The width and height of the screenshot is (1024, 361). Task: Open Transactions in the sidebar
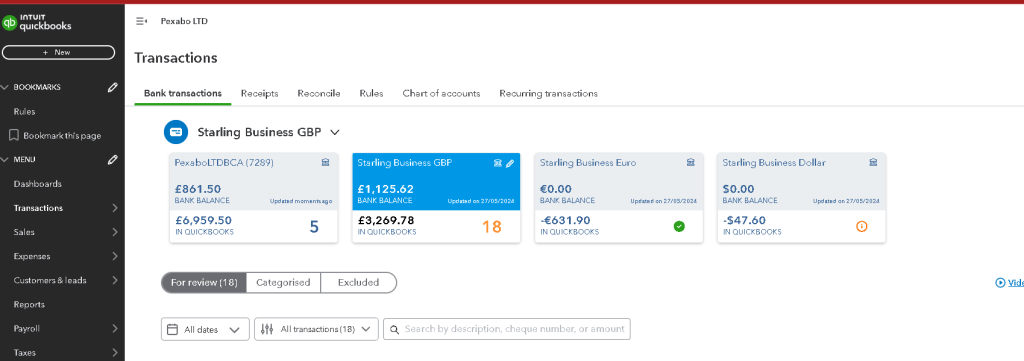click(x=39, y=208)
